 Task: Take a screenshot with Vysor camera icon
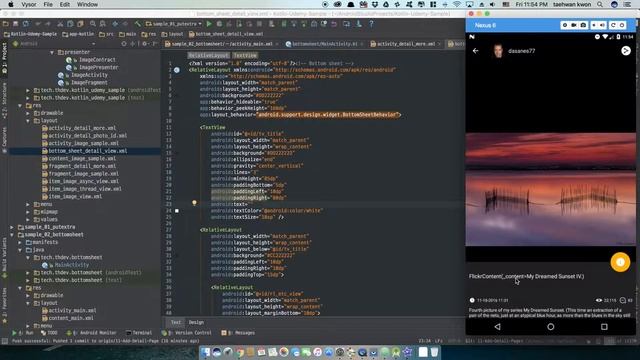pos(583,25)
